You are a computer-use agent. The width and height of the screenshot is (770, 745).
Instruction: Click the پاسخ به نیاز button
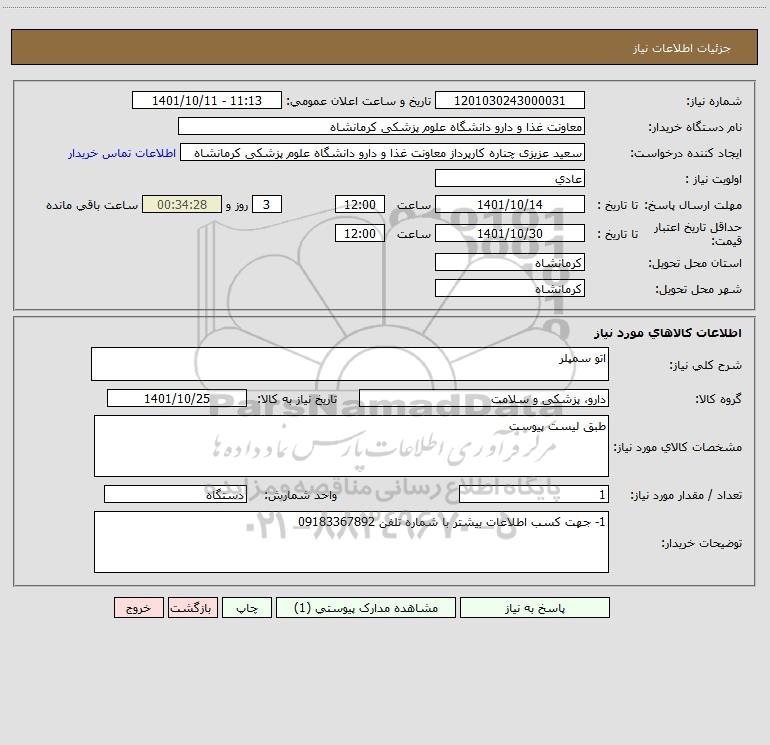tap(535, 607)
